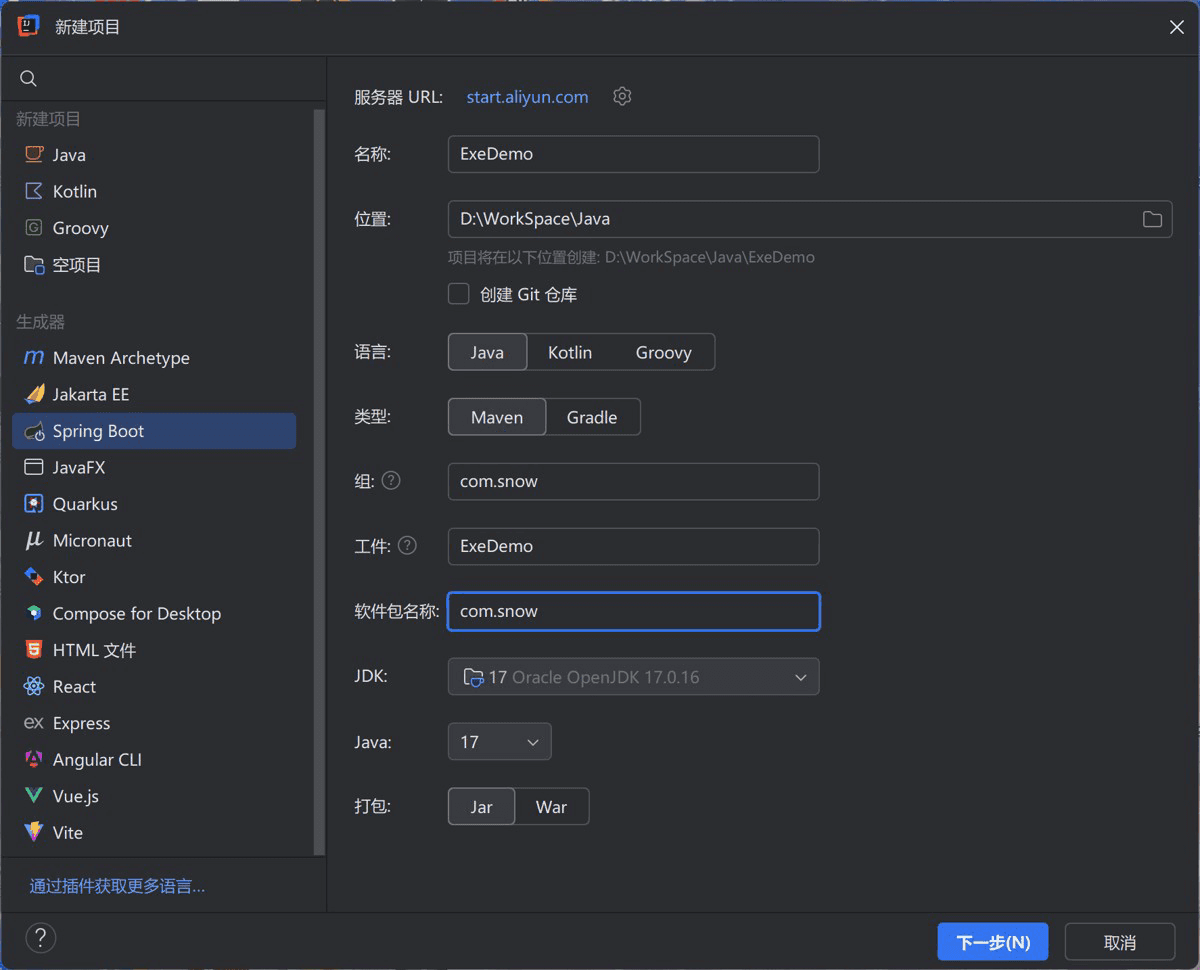Open the start.aliyun.com server URL link
The height and width of the screenshot is (970, 1200).
tap(527, 97)
